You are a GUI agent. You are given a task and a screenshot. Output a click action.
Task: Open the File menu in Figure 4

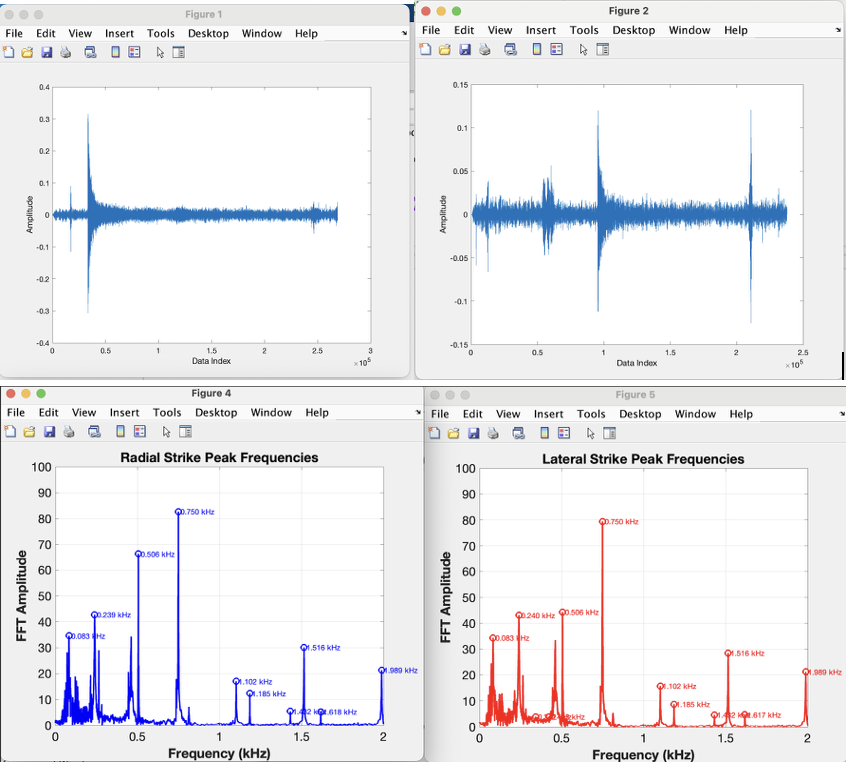coord(16,413)
